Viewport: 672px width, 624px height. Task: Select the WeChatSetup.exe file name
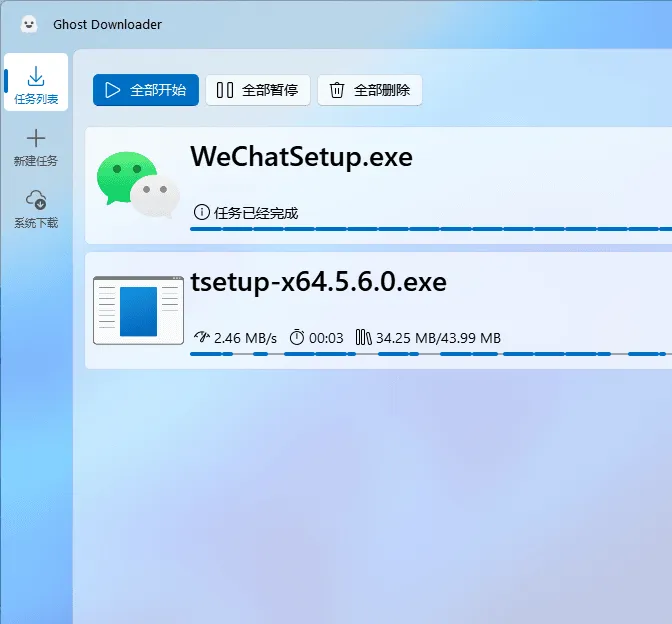(301, 156)
